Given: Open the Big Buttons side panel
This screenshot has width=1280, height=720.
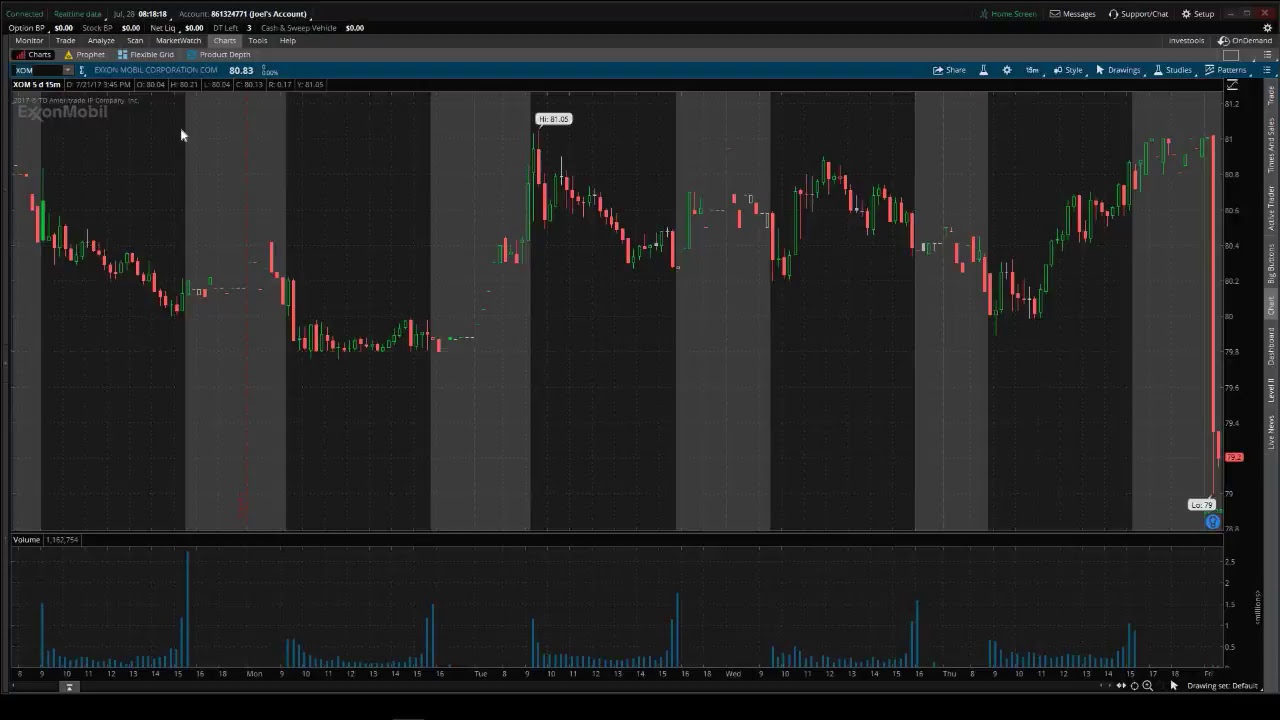Looking at the screenshot, I should pyautogui.click(x=1271, y=264).
